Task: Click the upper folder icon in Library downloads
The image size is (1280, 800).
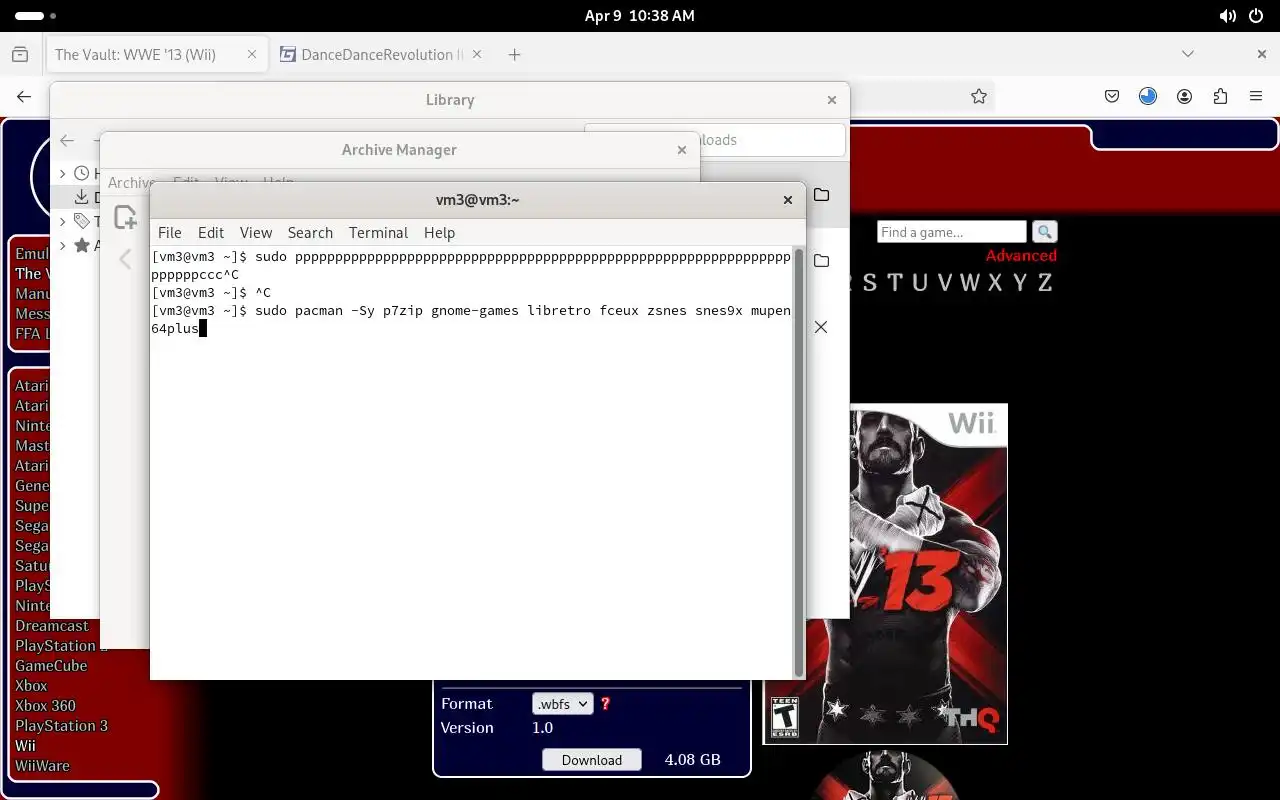Action: 821,194
